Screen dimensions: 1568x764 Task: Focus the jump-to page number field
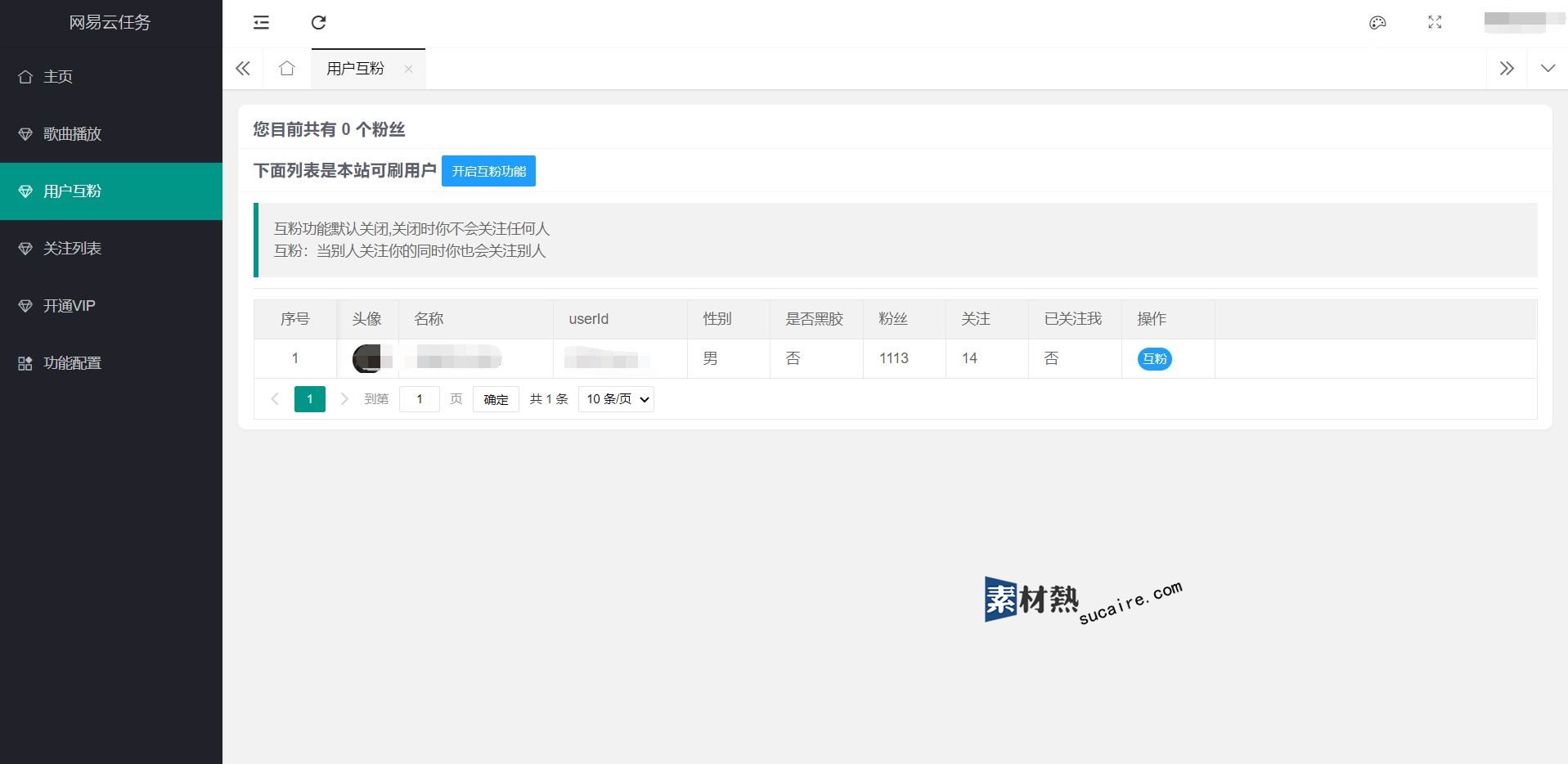[x=420, y=399]
